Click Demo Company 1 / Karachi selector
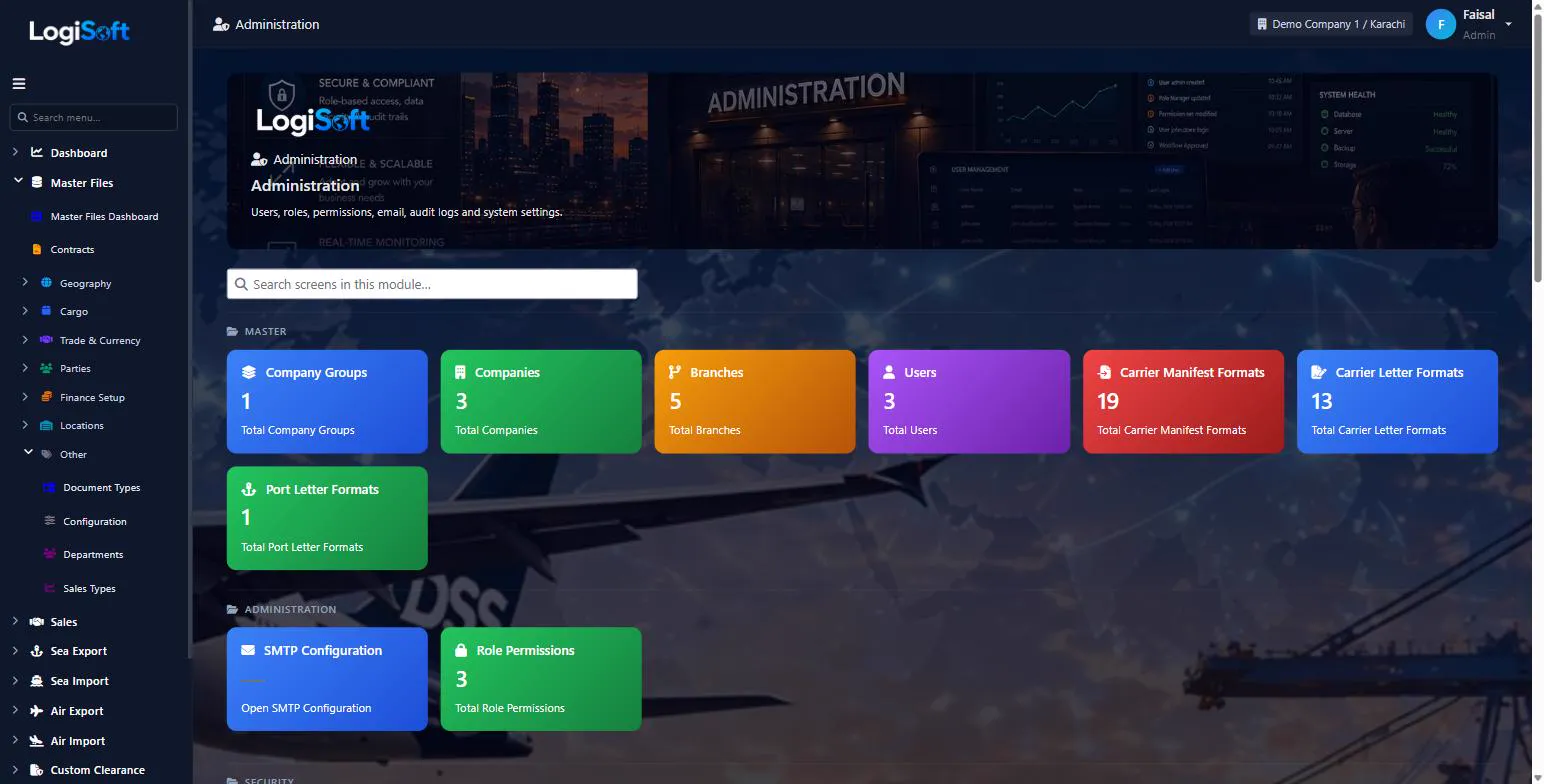1544x784 pixels. click(x=1331, y=24)
